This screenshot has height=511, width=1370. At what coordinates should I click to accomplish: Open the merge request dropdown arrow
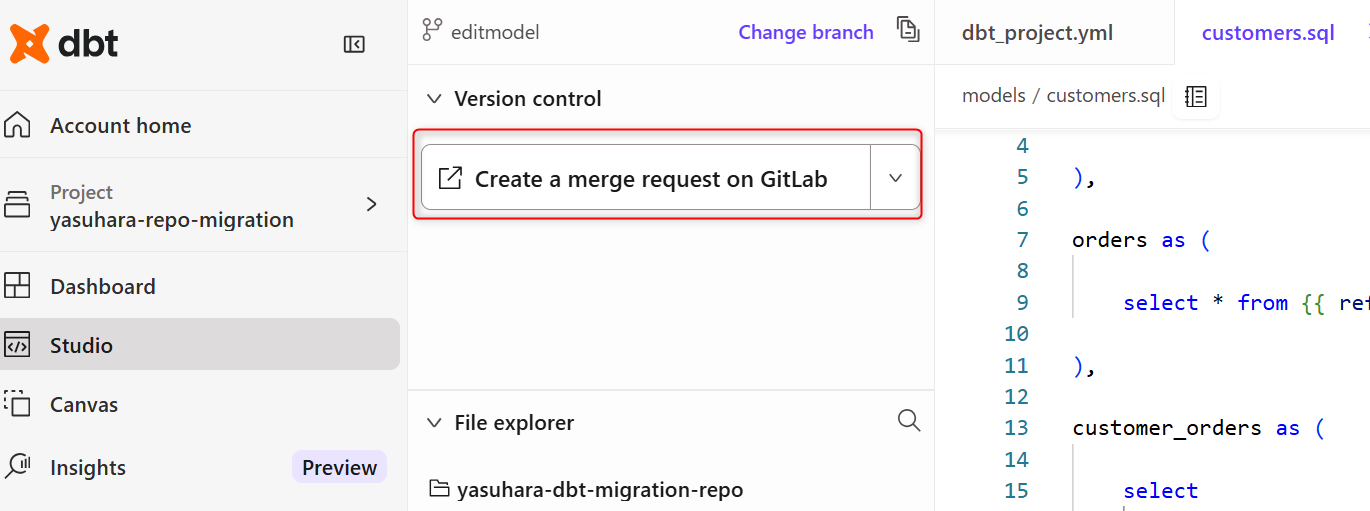pos(895,178)
